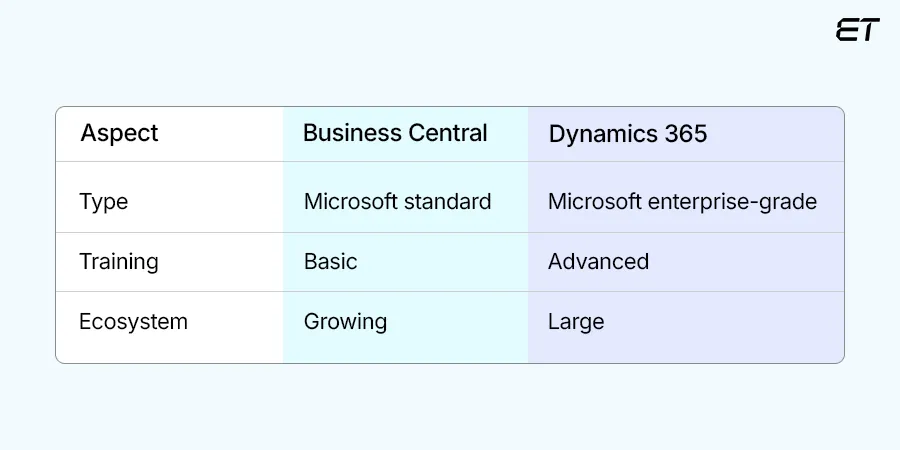Select the Training row label
900x450 pixels.
click(119, 261)
